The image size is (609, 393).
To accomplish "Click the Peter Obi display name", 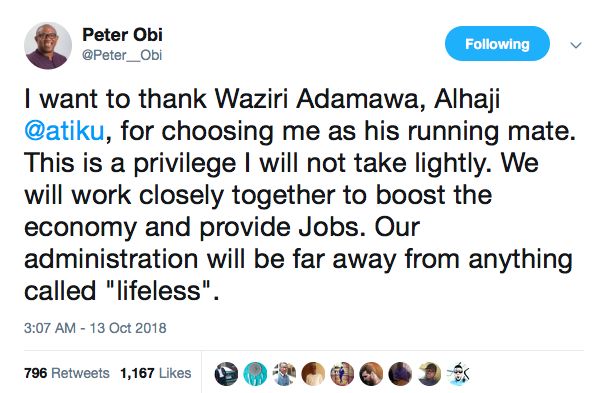I will coord(122,35).
